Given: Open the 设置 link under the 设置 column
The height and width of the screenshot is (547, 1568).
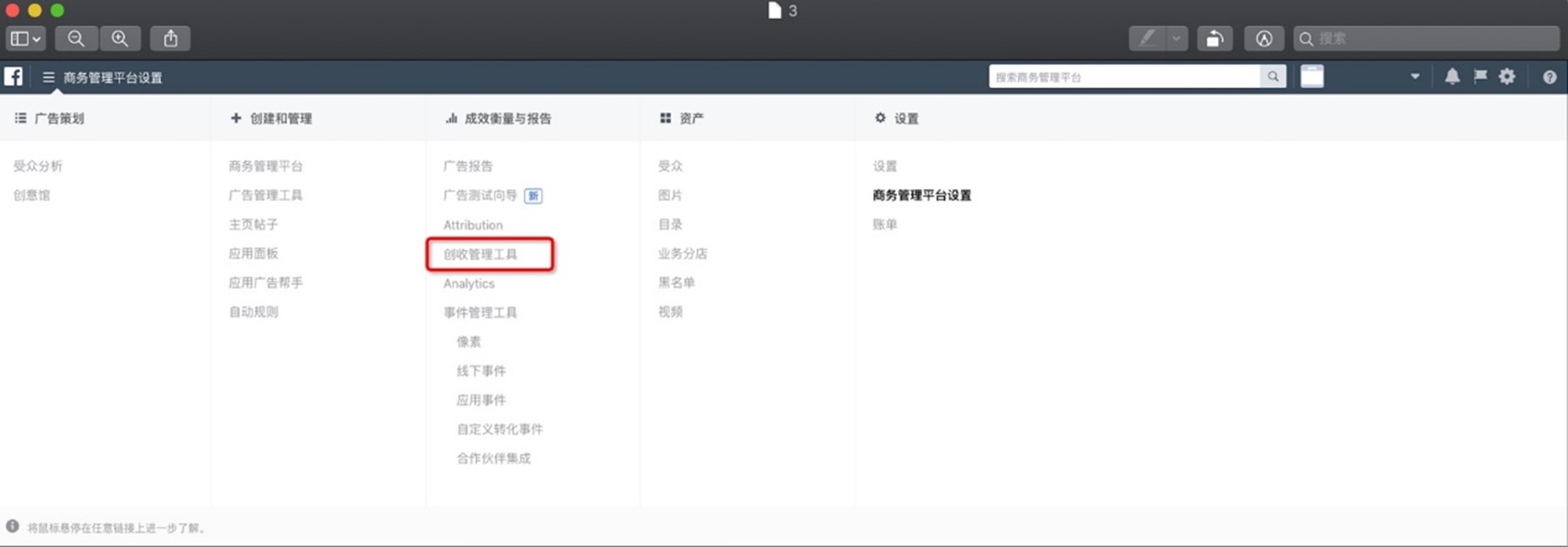Looking at the screenshot, I should click(x=885, y=166).
